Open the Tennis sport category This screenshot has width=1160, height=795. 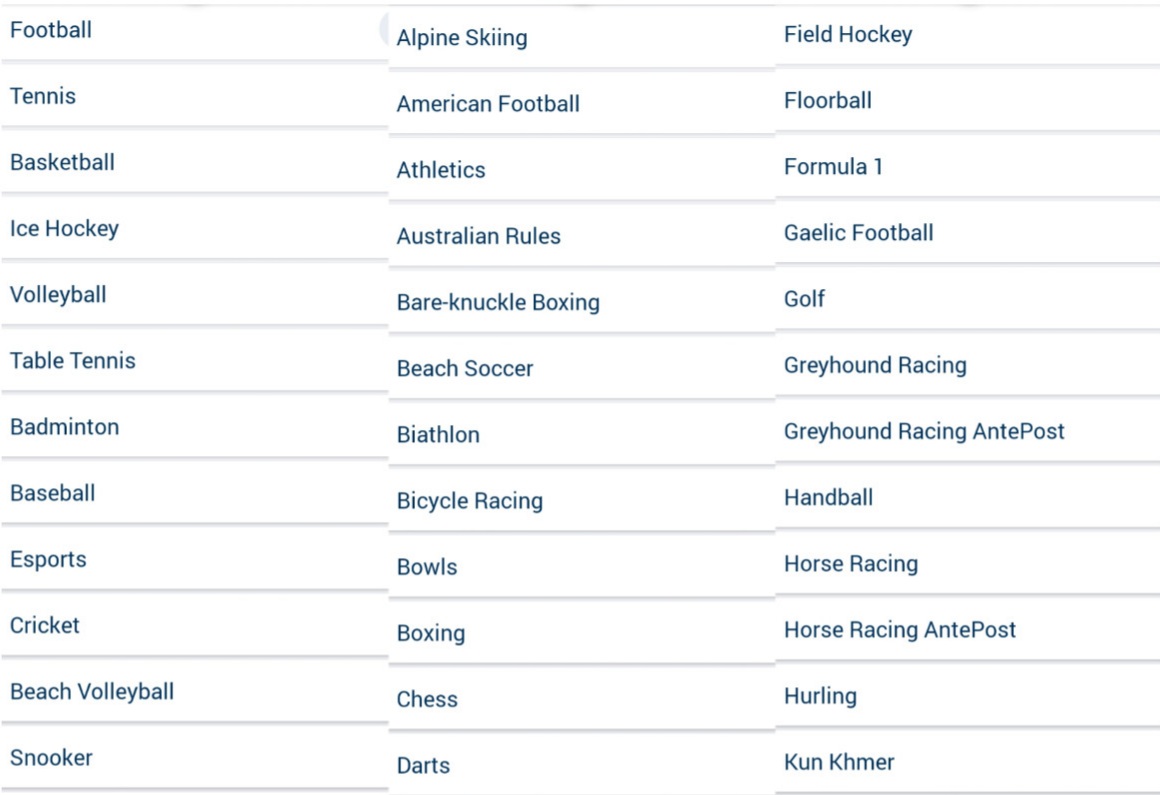pyautogui.click(x=43, y=96)
